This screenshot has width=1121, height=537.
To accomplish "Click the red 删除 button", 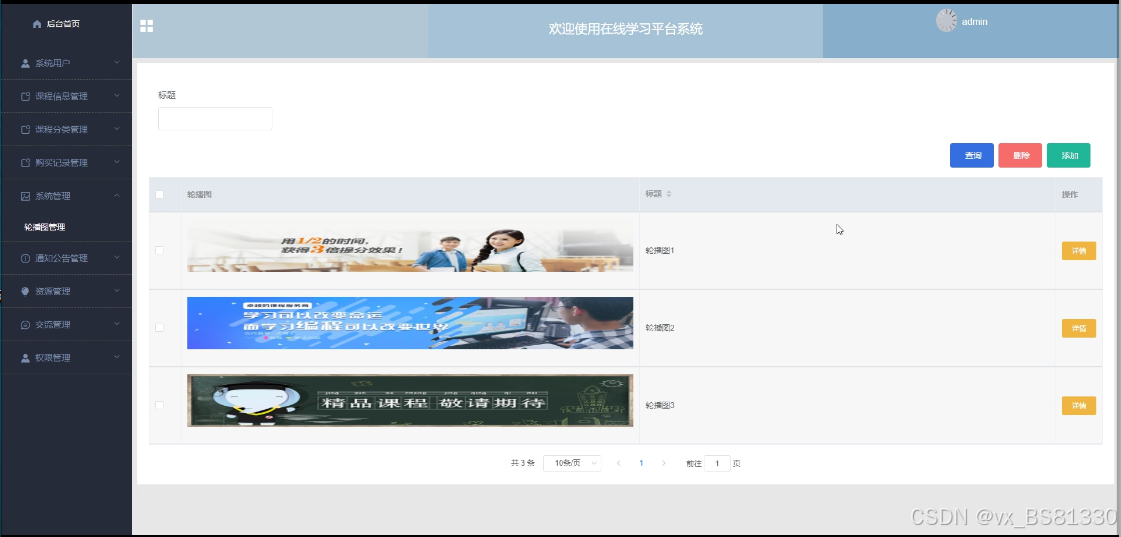I will 1020,155.
